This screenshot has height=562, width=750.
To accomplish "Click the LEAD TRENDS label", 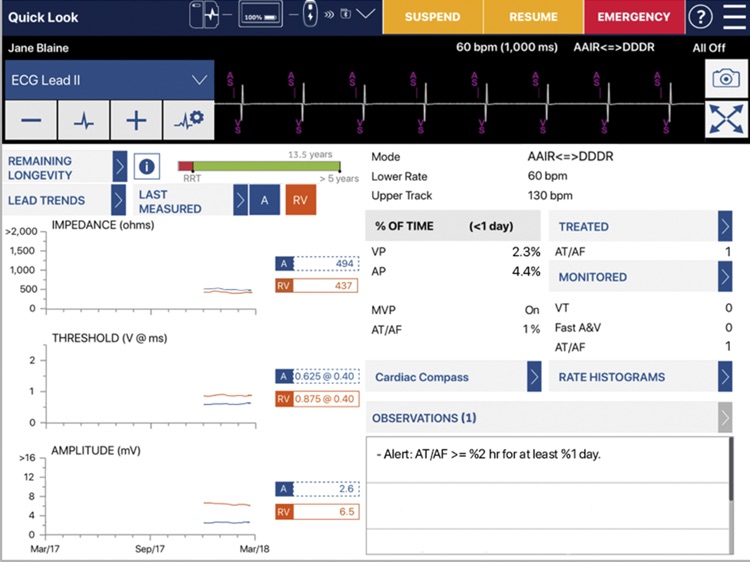I will [x=46, y=200].
